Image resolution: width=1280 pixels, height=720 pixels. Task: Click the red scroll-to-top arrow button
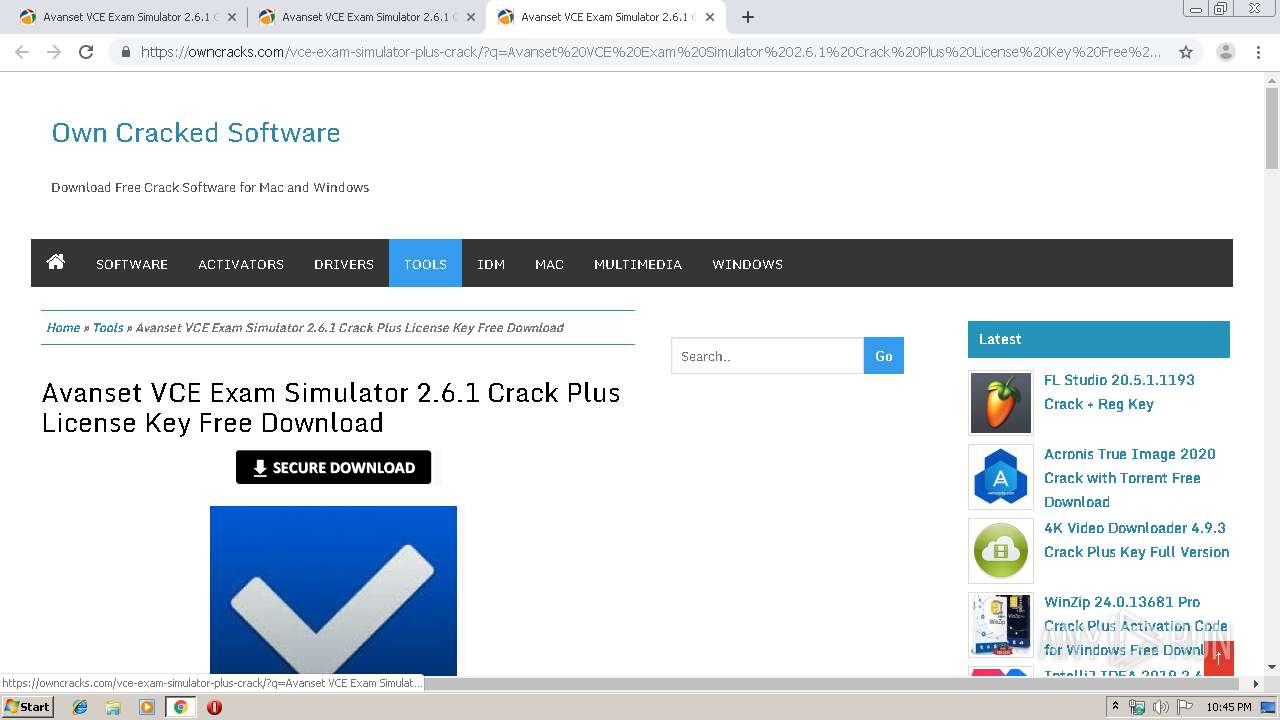(1219, 657)
